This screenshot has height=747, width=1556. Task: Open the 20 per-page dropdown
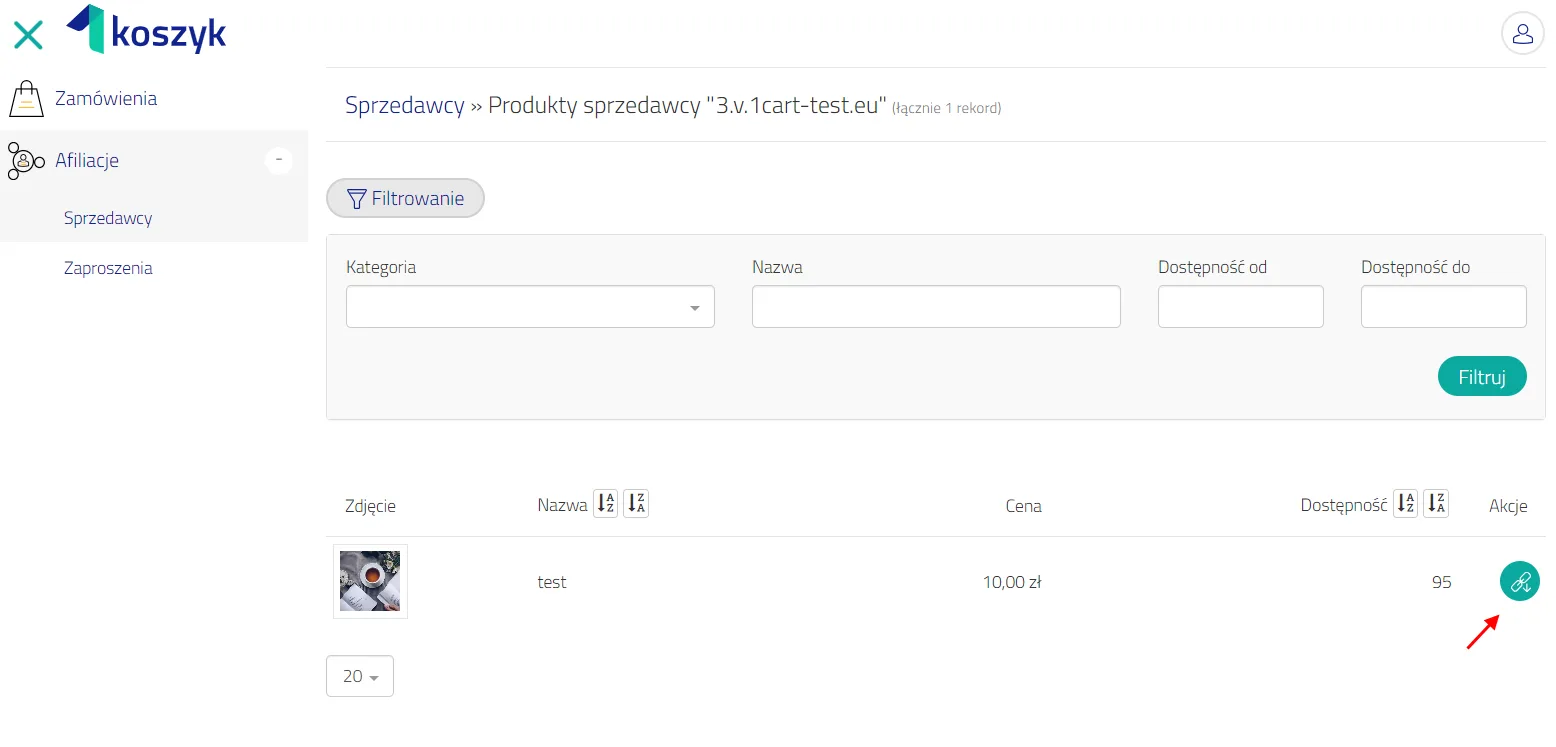click(x=360, y=676)
